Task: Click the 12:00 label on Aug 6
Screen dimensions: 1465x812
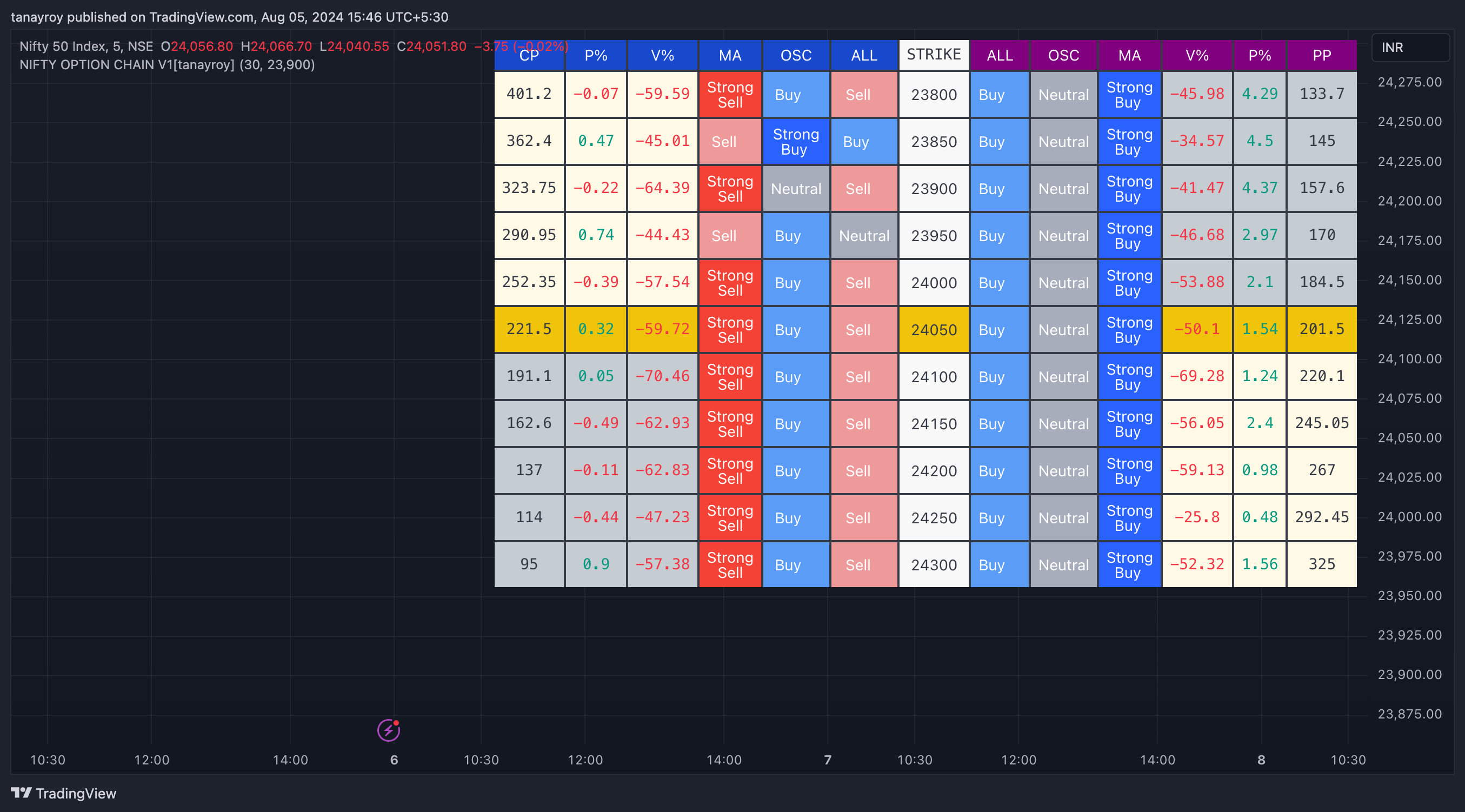Action: pyautogui.click(x=584, y=760)
